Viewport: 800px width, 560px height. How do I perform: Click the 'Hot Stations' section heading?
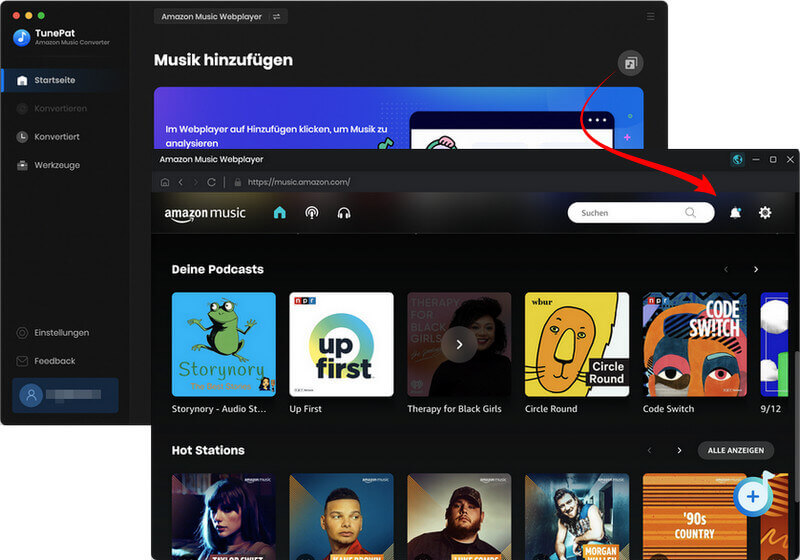pyautogui.click(x=208, y=450)
